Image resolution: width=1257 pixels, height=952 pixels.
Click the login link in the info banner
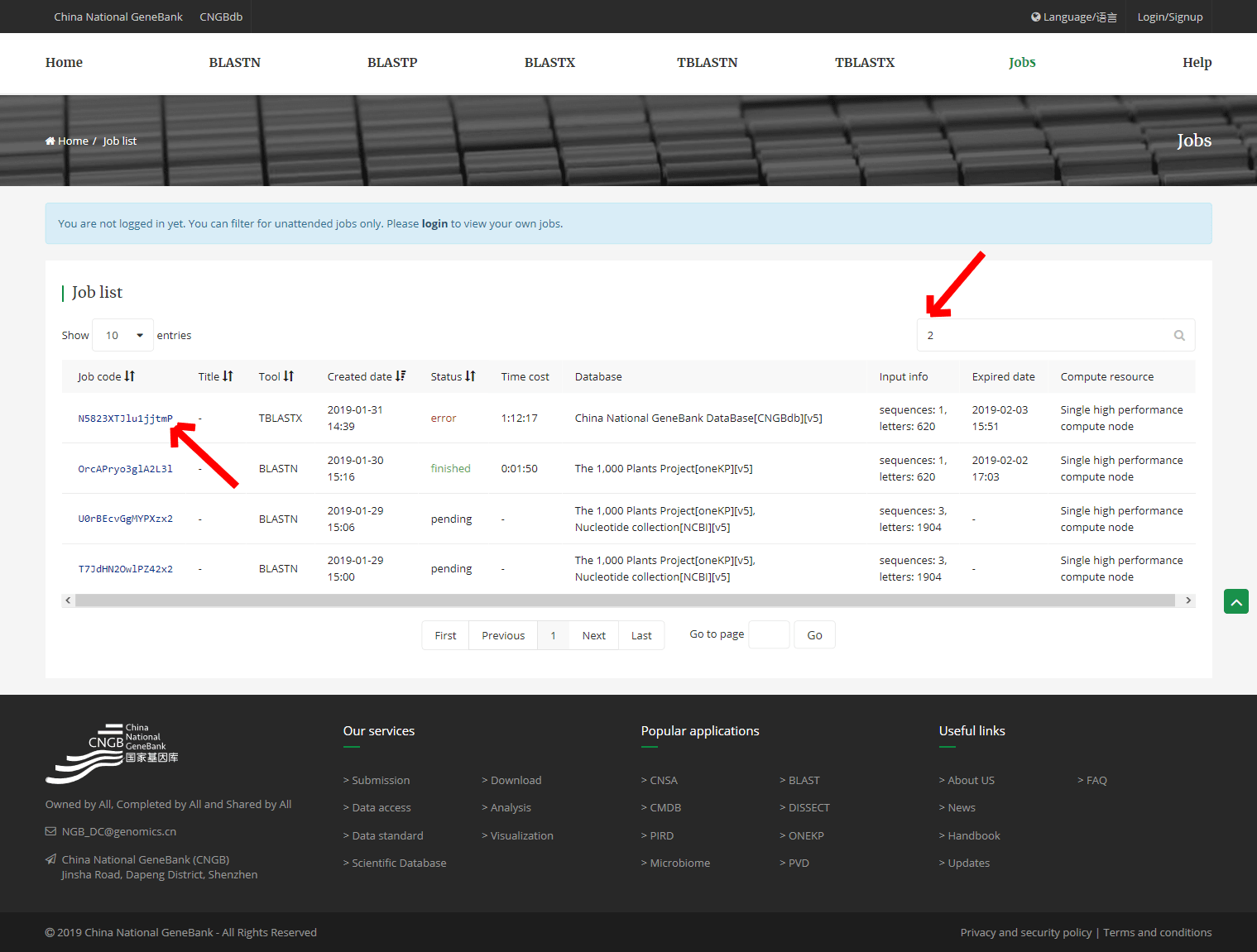(434, 223)
